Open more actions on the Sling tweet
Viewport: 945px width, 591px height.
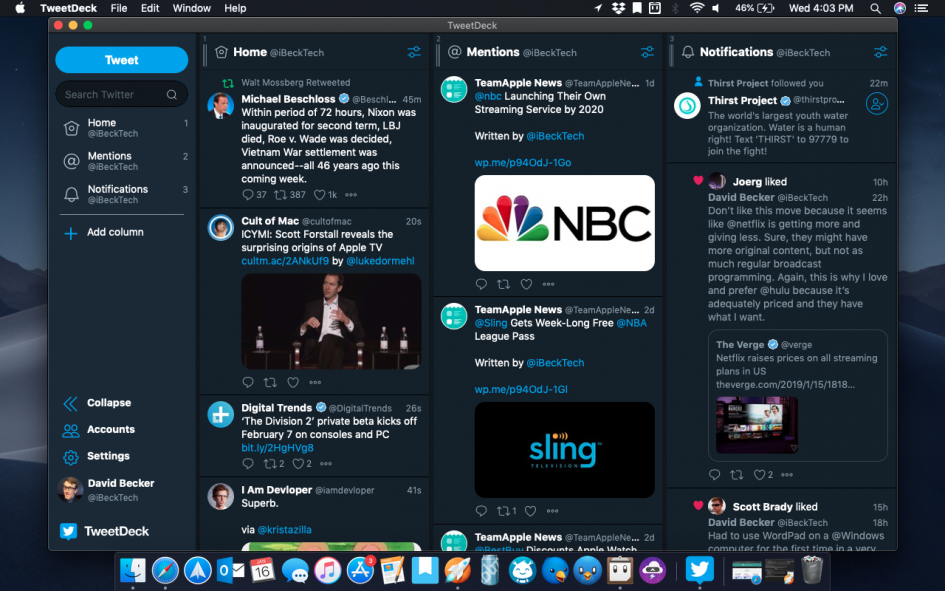pos(551,510)
